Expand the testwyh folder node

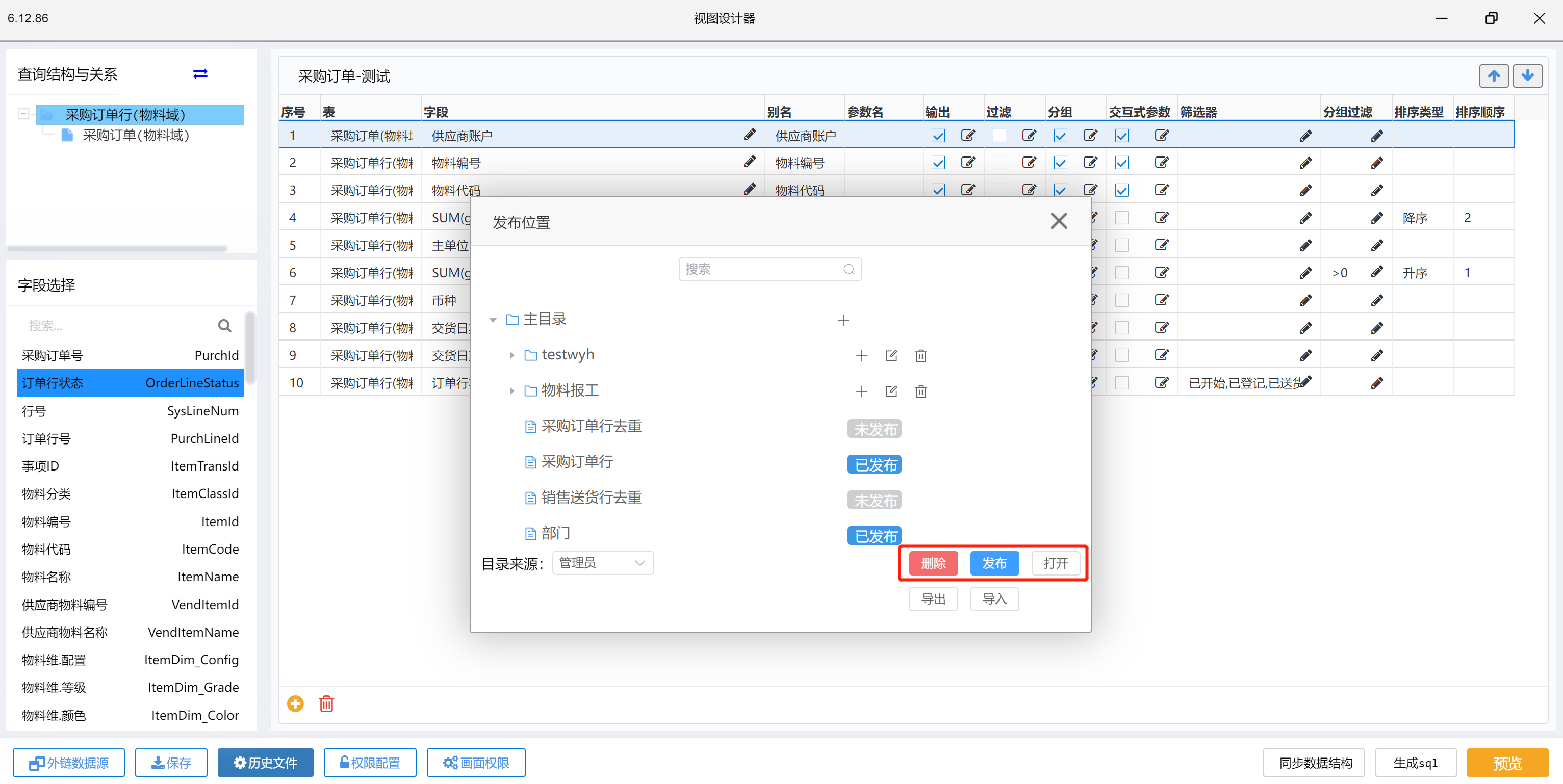(x=511, y=355)
